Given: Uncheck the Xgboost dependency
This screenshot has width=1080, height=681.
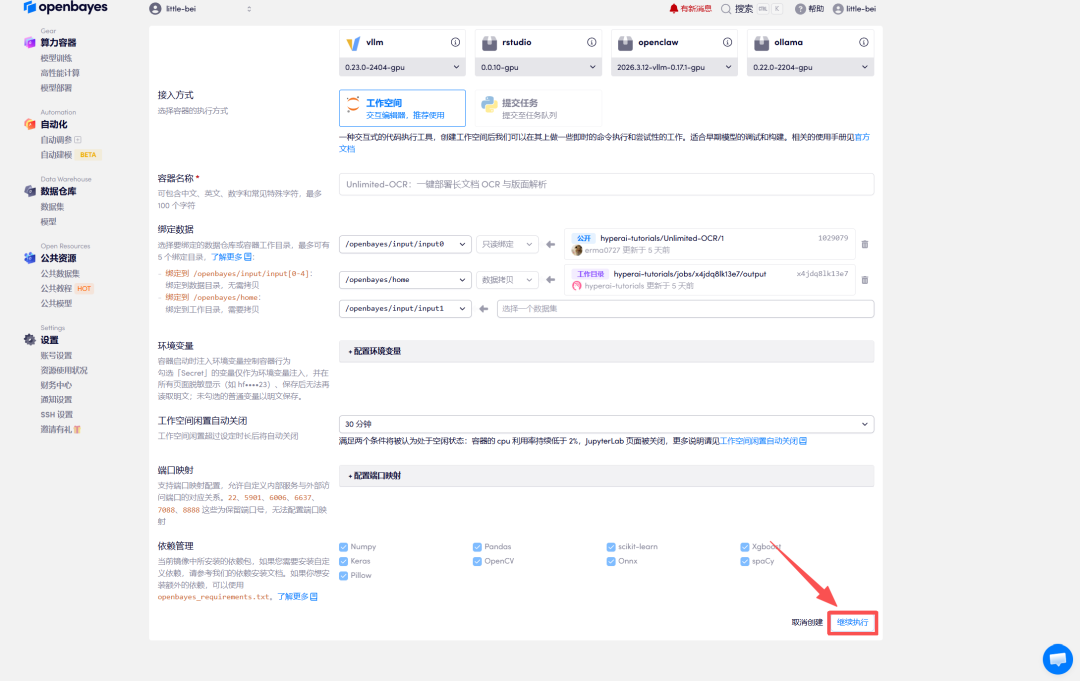Looking at the screenshot, I should [745, 547].
